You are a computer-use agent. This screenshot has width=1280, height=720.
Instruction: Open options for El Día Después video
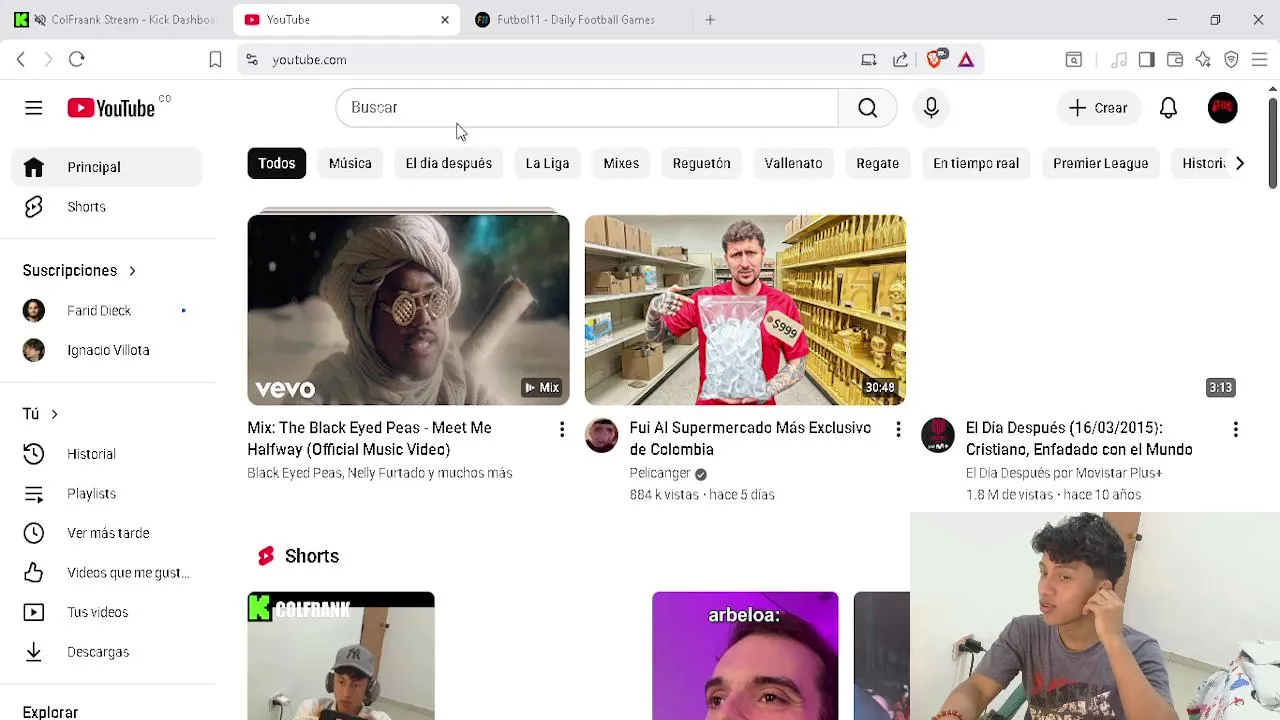tap(1235, 430)
